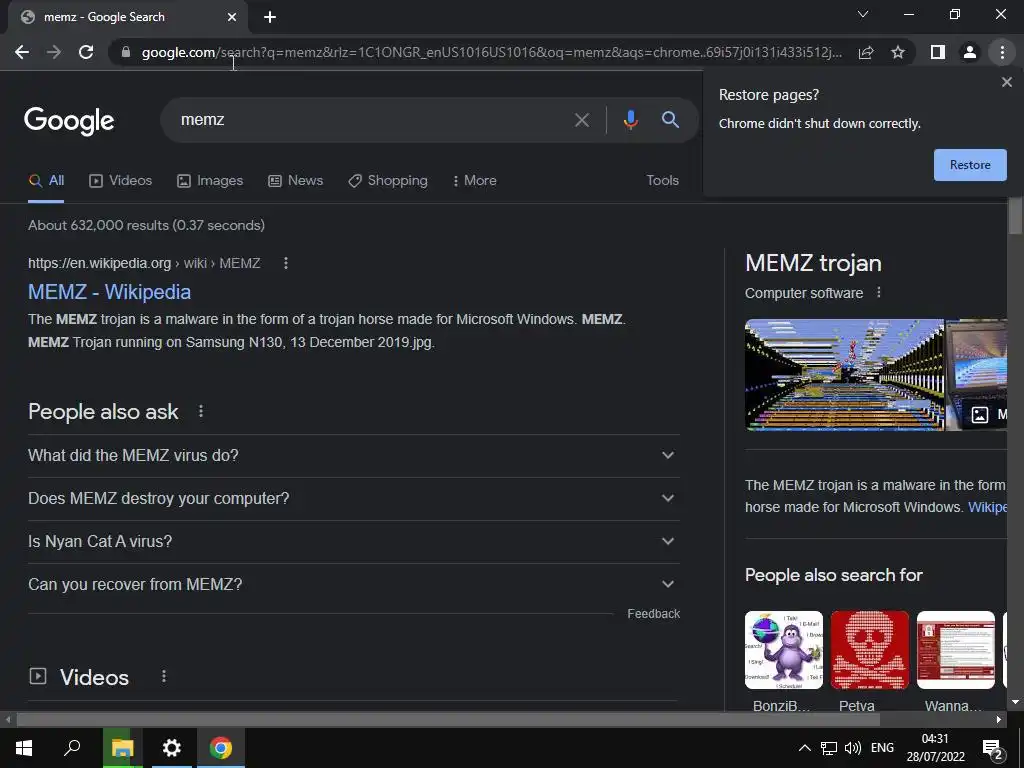
Task: Switch to the Images tab
Action: 210,181
